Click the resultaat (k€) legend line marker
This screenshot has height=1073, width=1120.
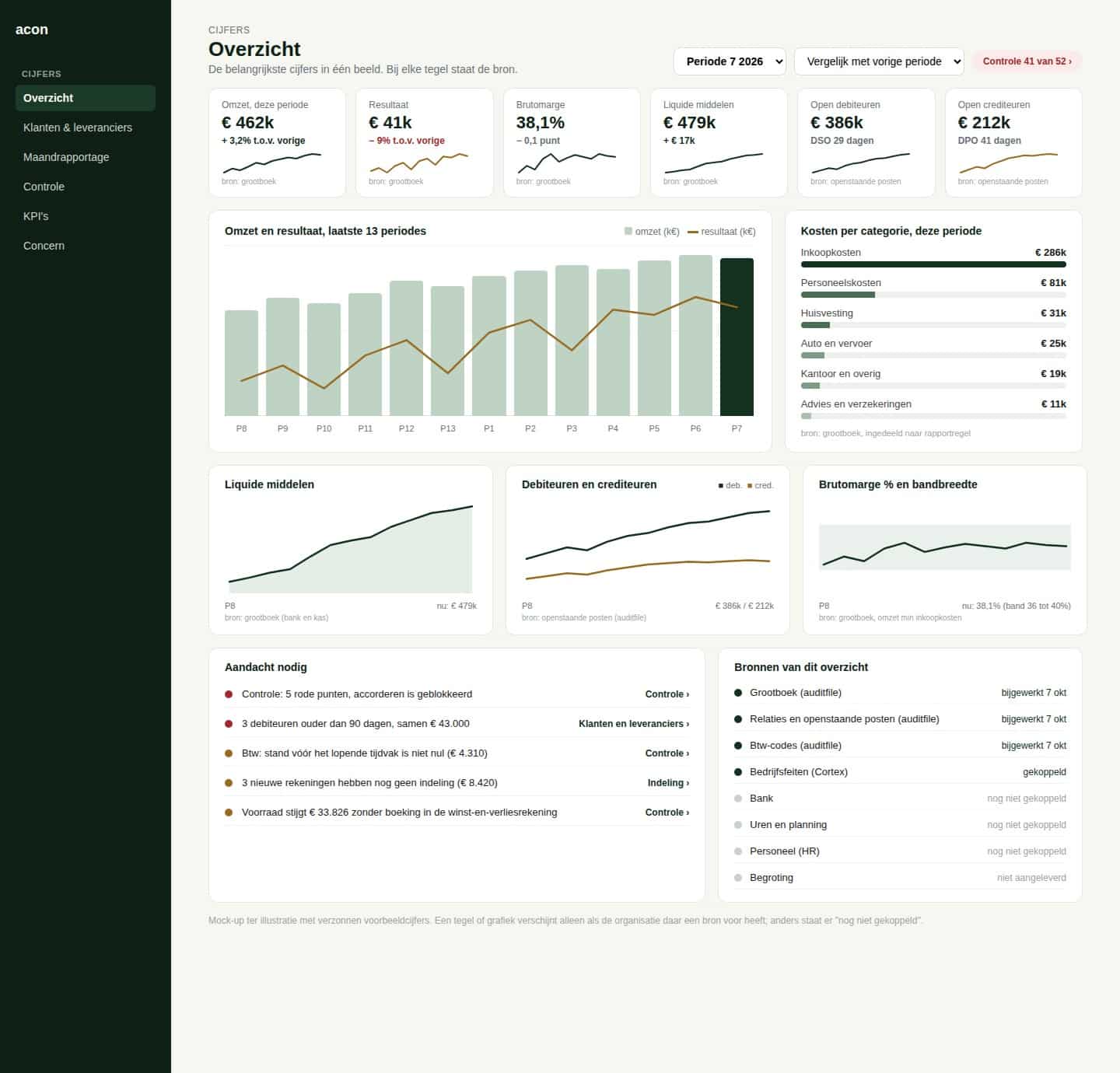(x=693, y=232)
